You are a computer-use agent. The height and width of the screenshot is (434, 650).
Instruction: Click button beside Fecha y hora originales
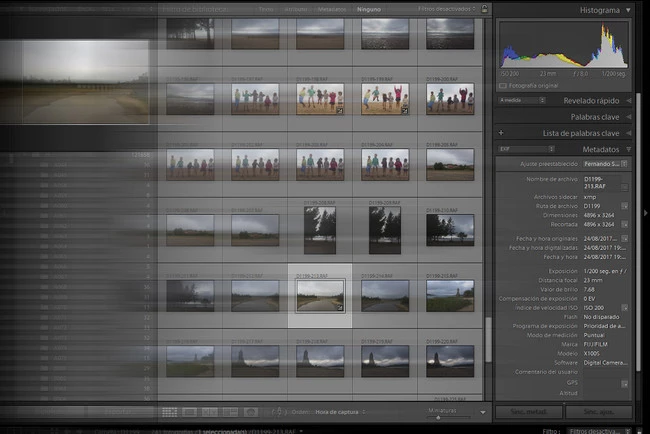624,239
